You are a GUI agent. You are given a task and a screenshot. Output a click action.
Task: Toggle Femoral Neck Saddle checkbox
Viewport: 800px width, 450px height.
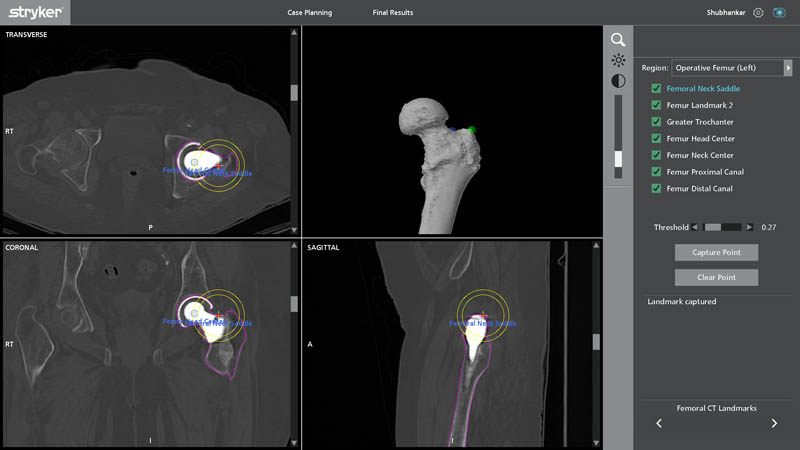click(x=656, y=88)
